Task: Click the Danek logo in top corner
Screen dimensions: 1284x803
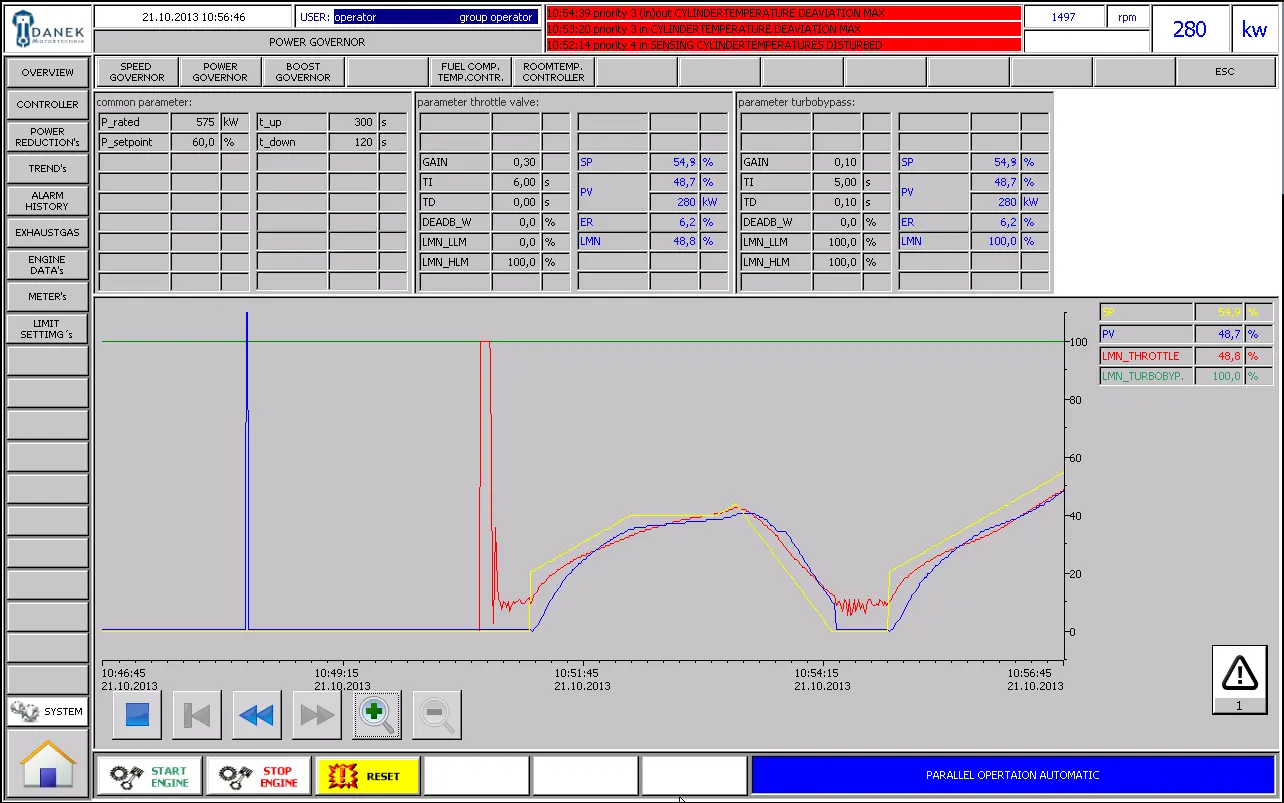Action: [x=47, y=28]
